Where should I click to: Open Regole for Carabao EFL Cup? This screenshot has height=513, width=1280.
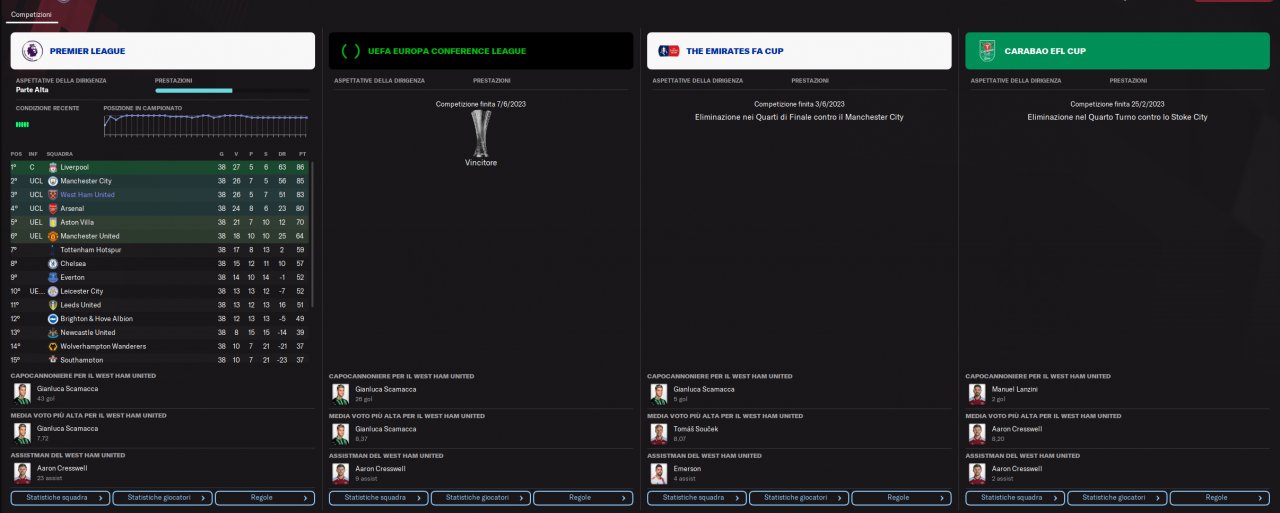tap(1219, 497)
